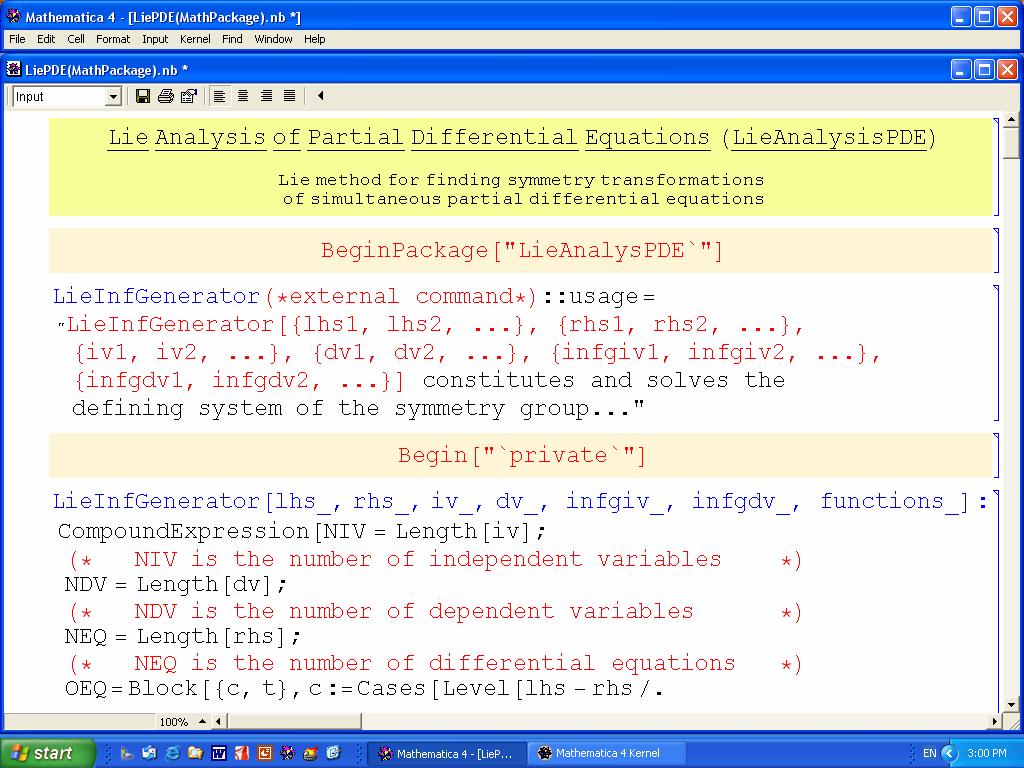The height and width of the screenshot is (768, 1024).
Task: Open the folder icon in quick launch
Action: [x=195, y=753]
